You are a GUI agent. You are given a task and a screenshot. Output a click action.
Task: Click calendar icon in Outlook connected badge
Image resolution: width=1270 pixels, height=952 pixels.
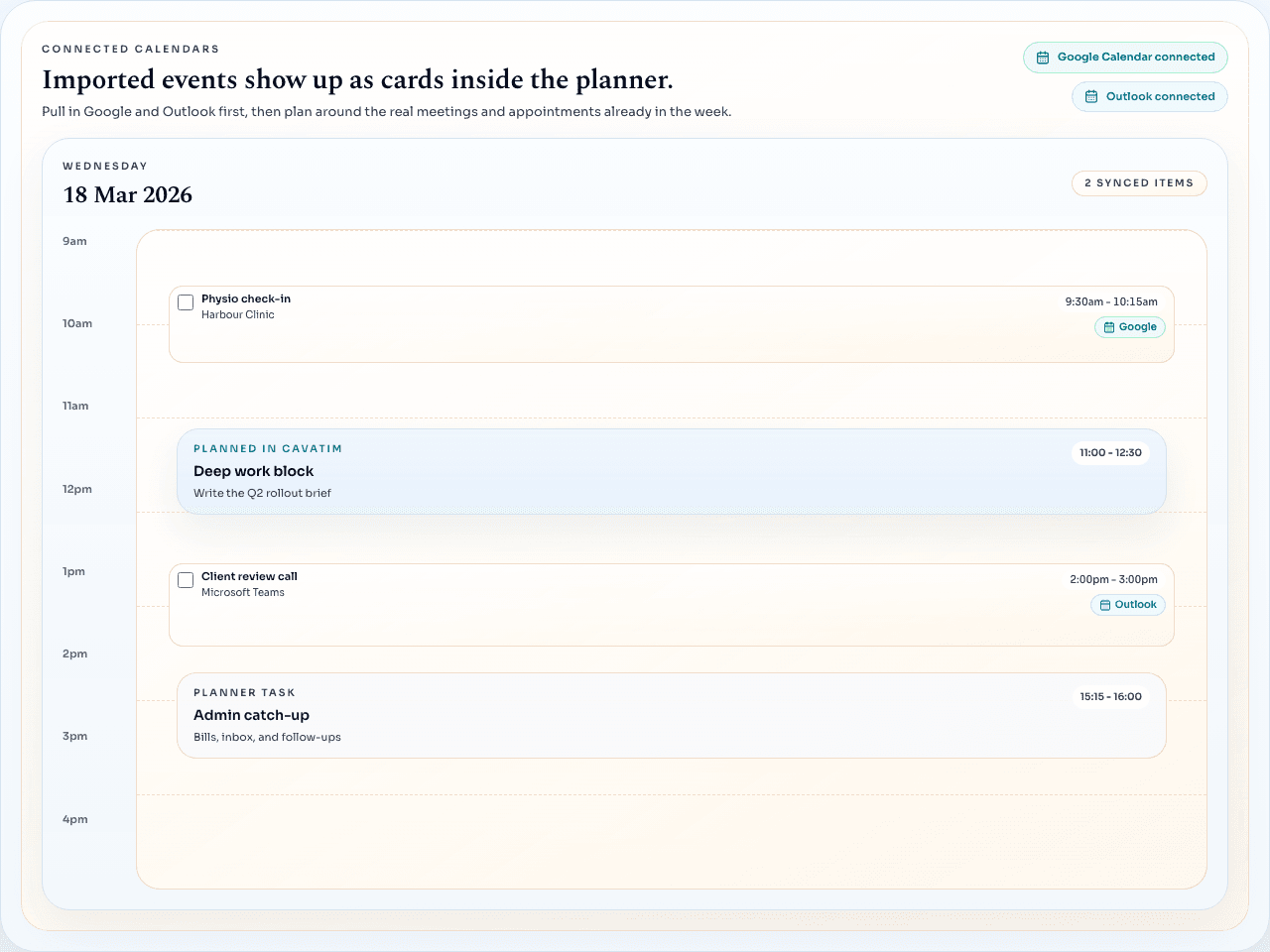1091,97
